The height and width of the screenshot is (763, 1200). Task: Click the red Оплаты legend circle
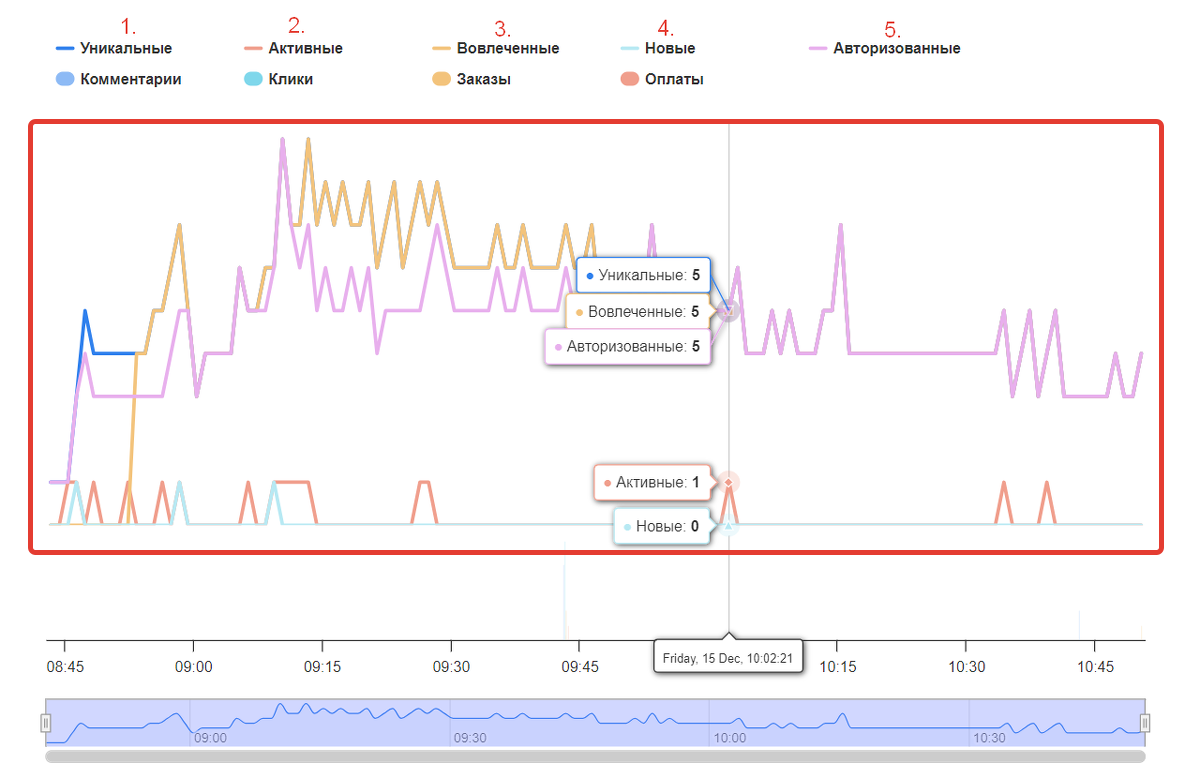pos(629,79)
